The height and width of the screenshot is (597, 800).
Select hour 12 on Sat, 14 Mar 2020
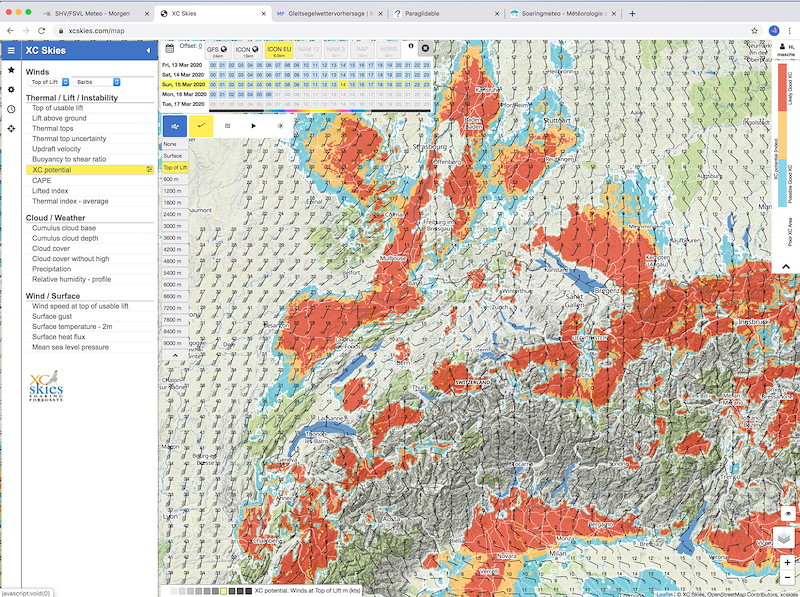324,74
